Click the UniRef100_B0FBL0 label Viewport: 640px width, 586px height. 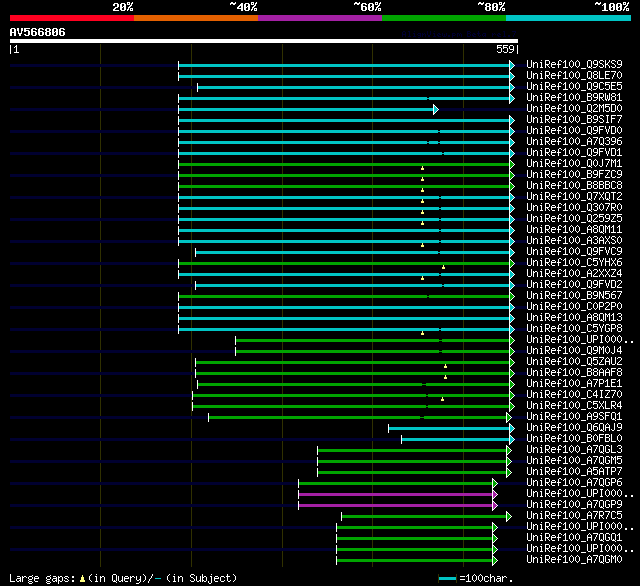[574, 439]
